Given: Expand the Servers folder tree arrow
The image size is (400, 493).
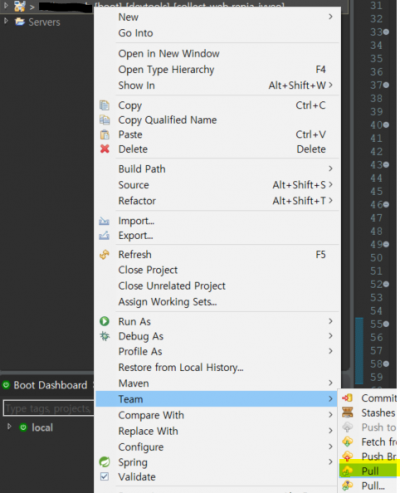Looking at the screenshot, I should tap(6, 21).
